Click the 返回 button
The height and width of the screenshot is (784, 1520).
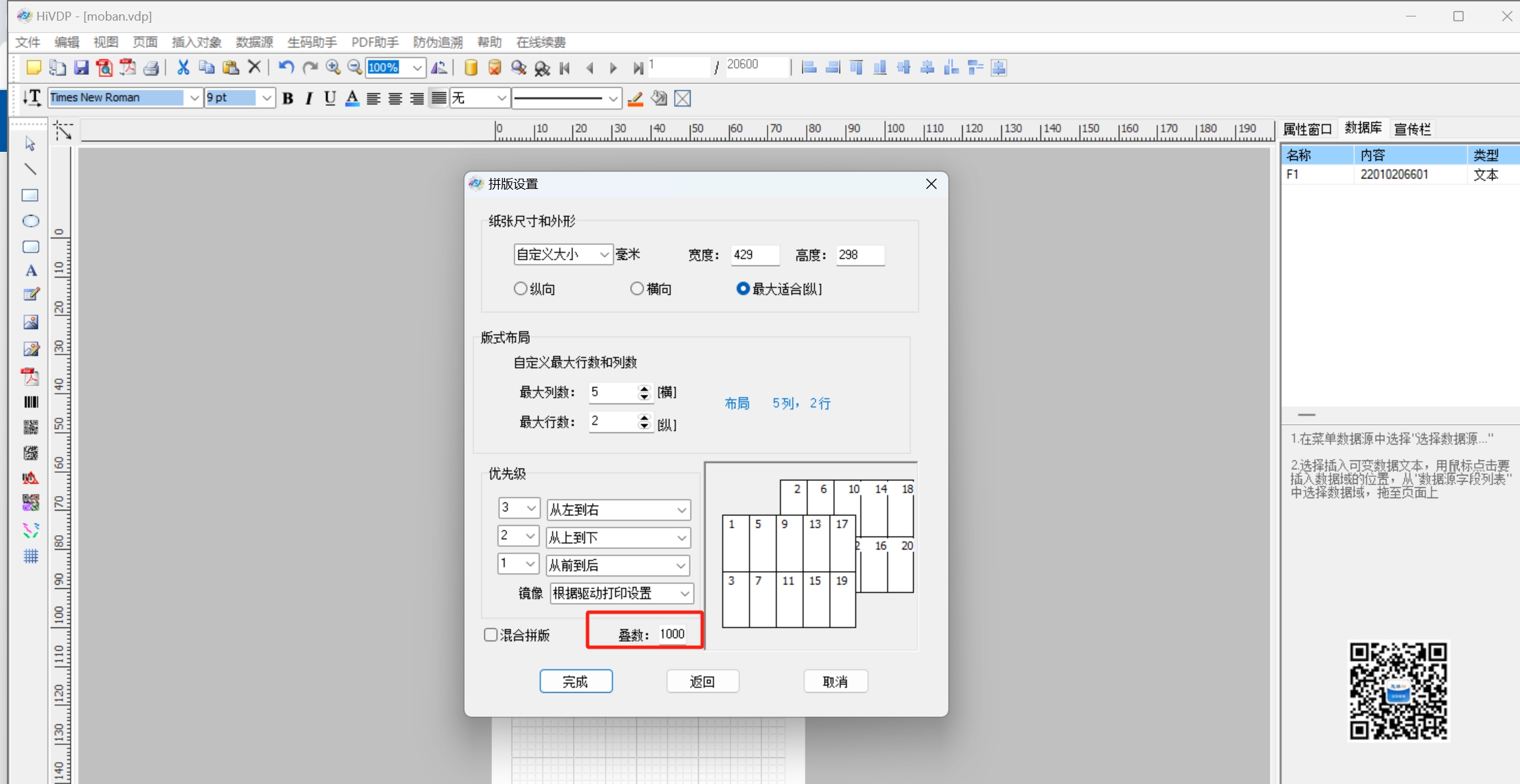pos(702,682)
